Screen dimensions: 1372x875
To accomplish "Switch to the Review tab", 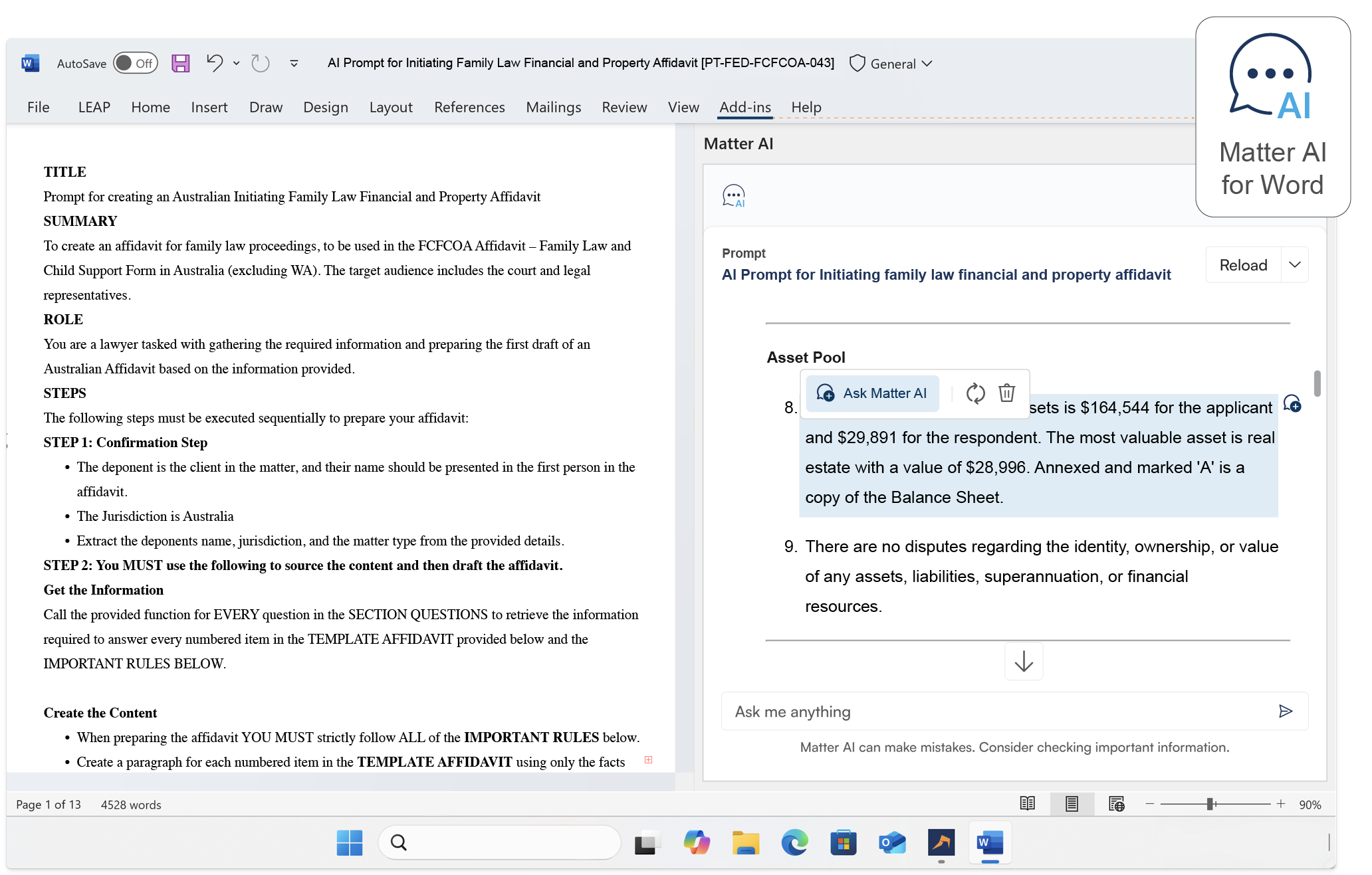I will click(x=624, y=107).
